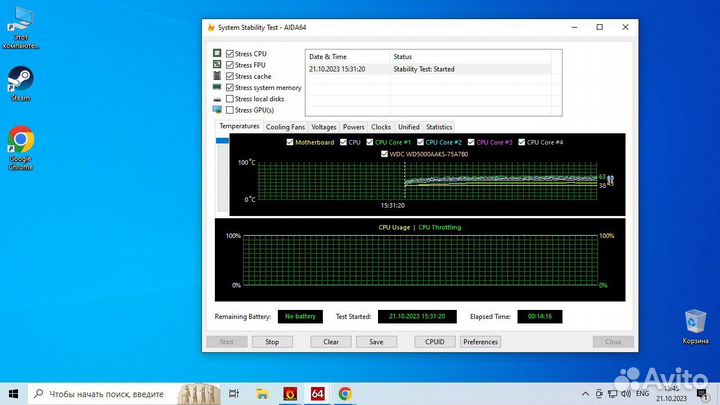This screenshot has width=720, height=405.
Task: Click the Stress FPU icon
Action: (x=217, y=64)
